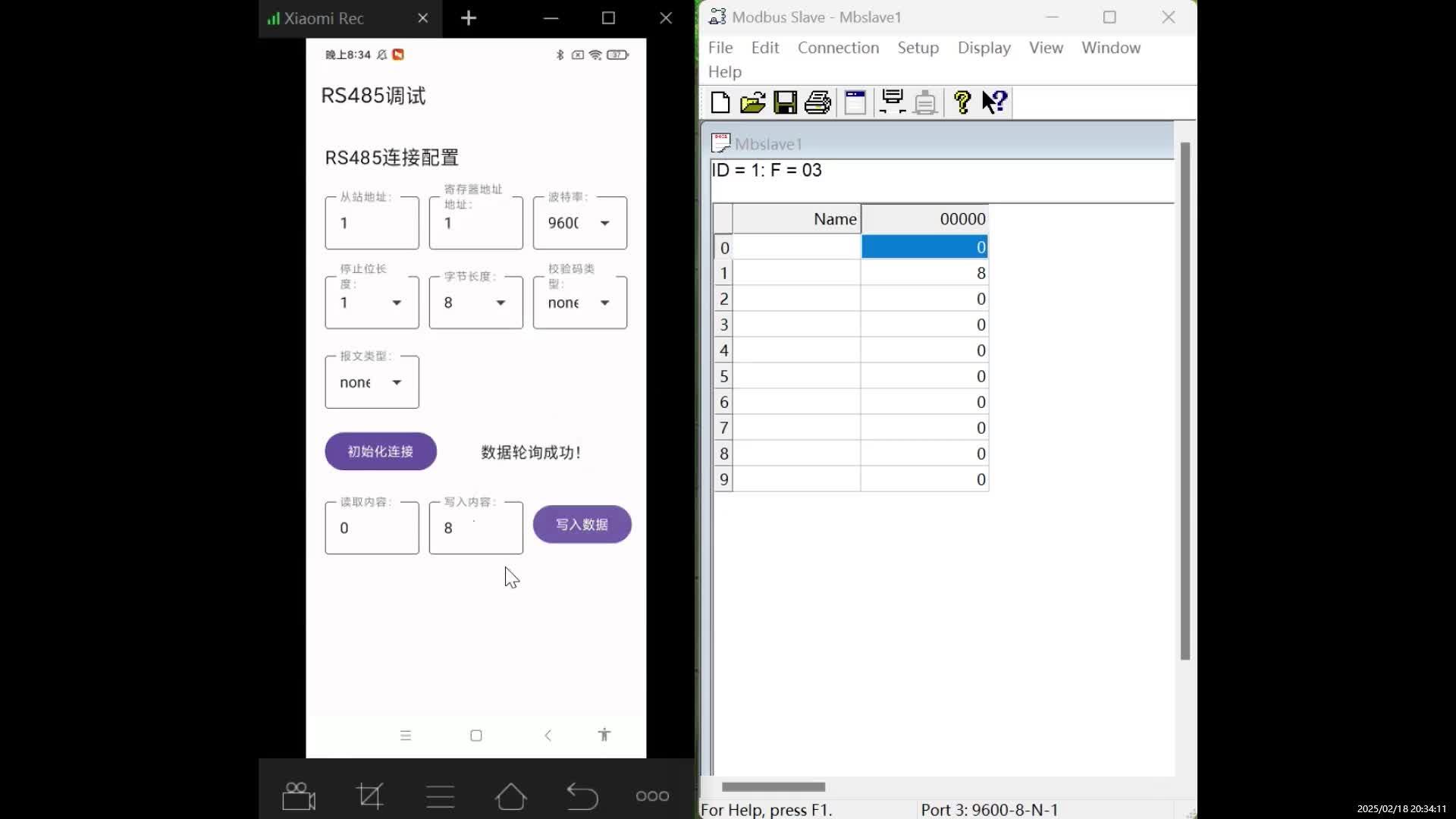Click the 写入数据 write data button
Viewport: 1456px width, 819px height.
[582, 524]
